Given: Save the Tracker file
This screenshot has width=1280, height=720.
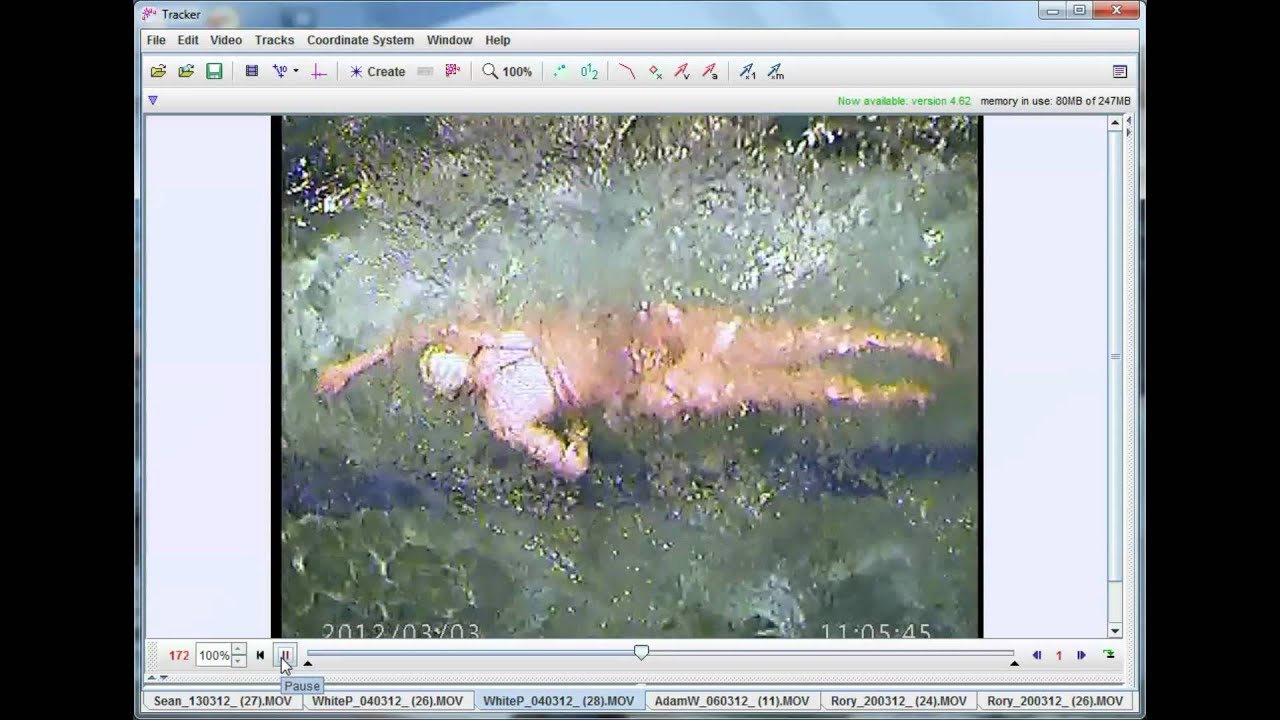Looking at the screenshot, I should point(214,71).
